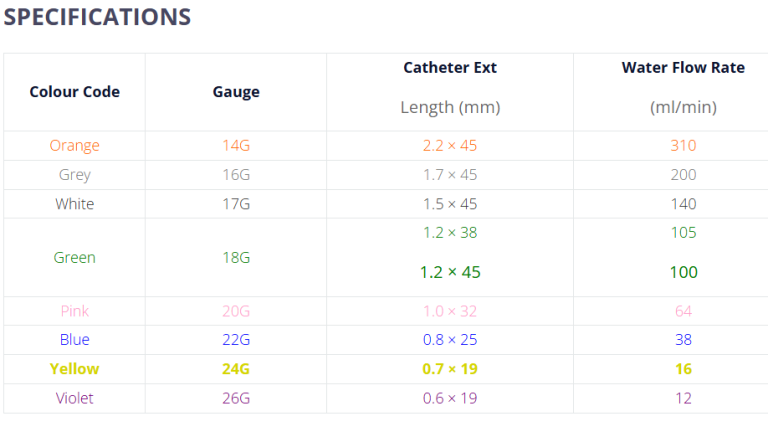Select the 1.2 × 38 catheter size
Image resolution: width=768 pixels, height=442 pixels.
[450, 234]
